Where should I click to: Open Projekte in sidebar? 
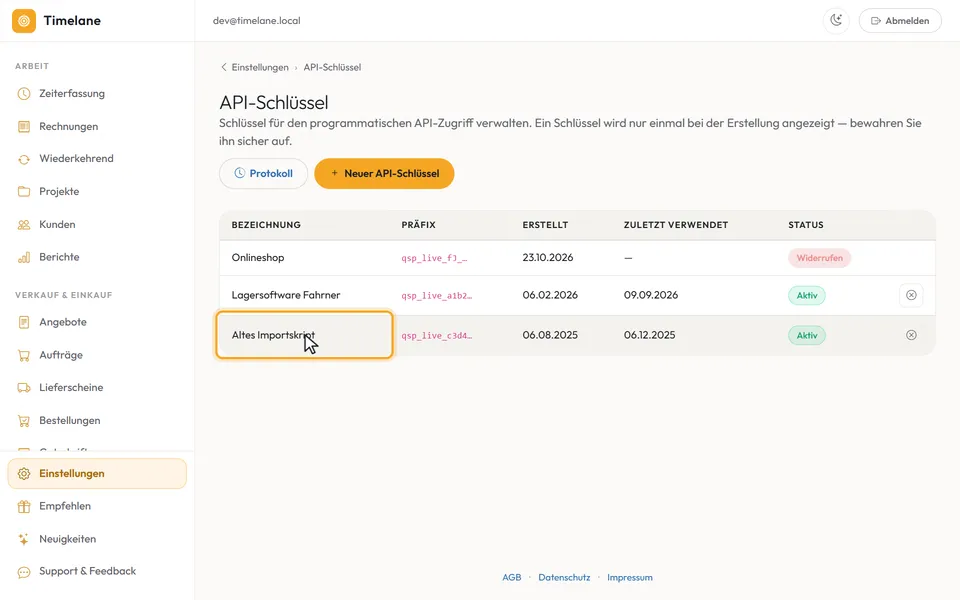97,192
